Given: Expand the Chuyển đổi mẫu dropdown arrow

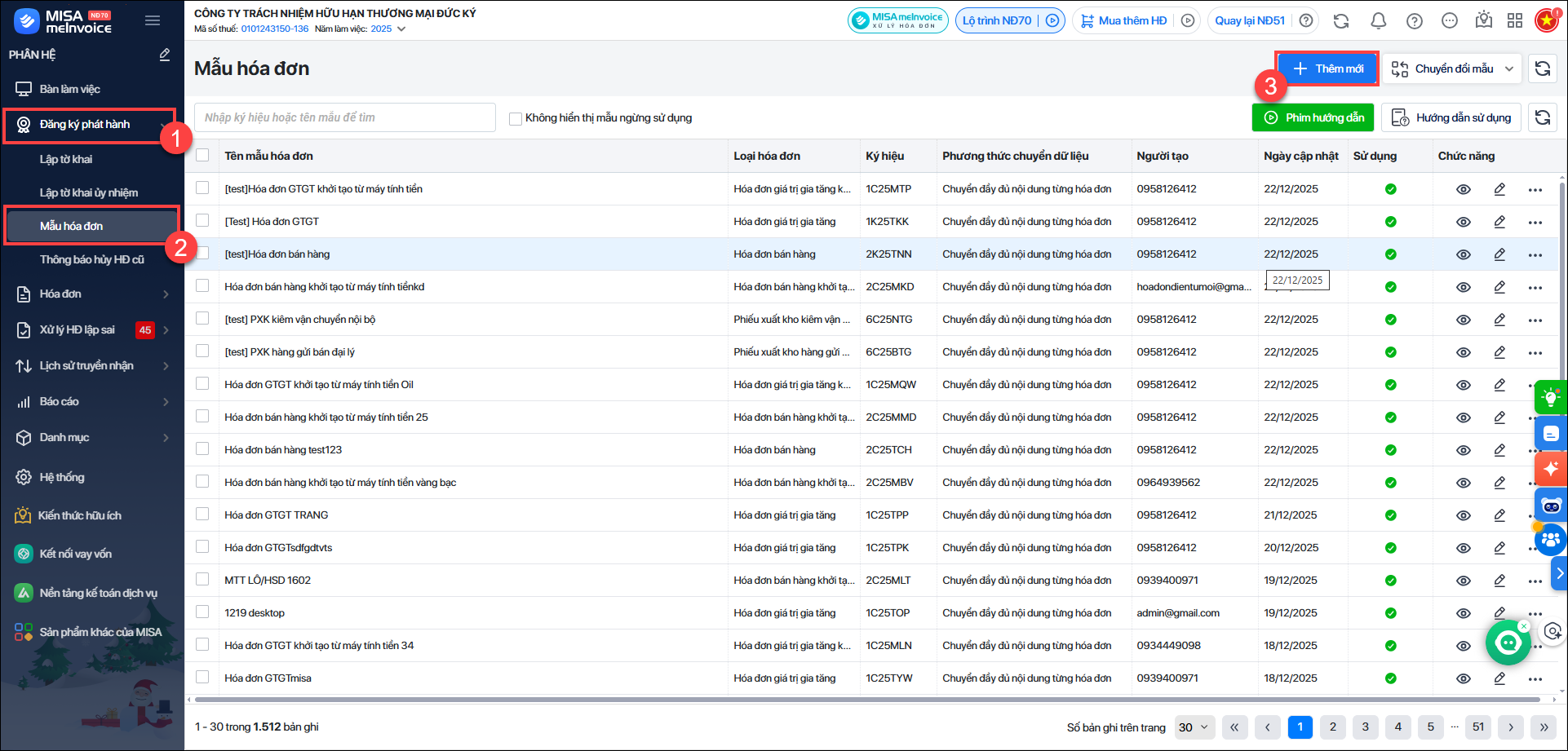Looking at the screenshot, I should click(x=1509, y=69).
